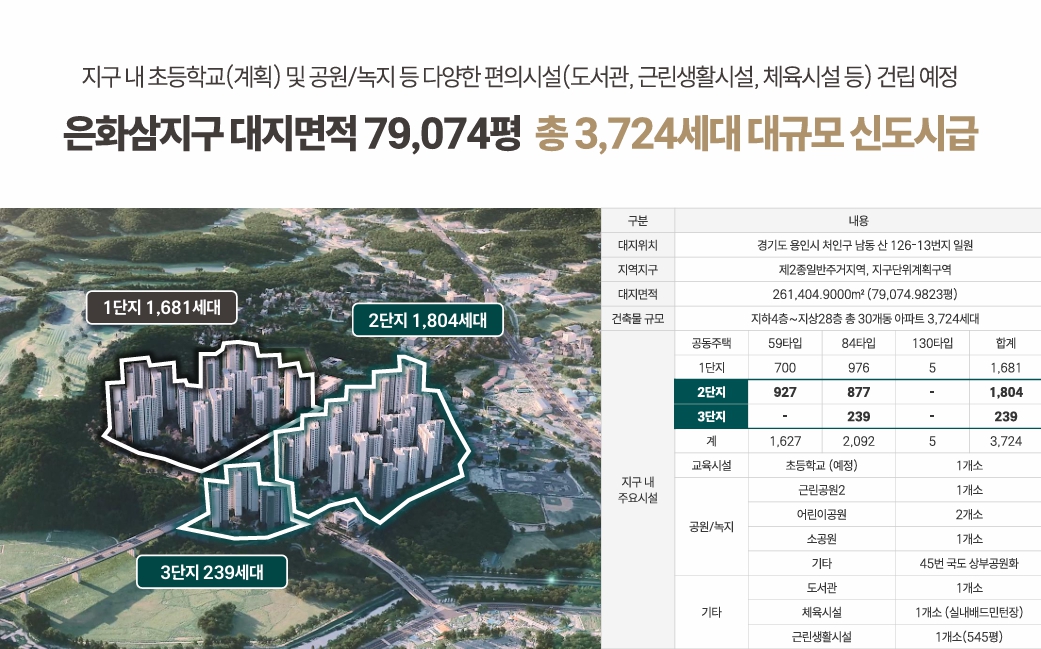This screenshot has width=1041, height=649.
Task: Select the '계' totals row label
Action: pos(711,441)
